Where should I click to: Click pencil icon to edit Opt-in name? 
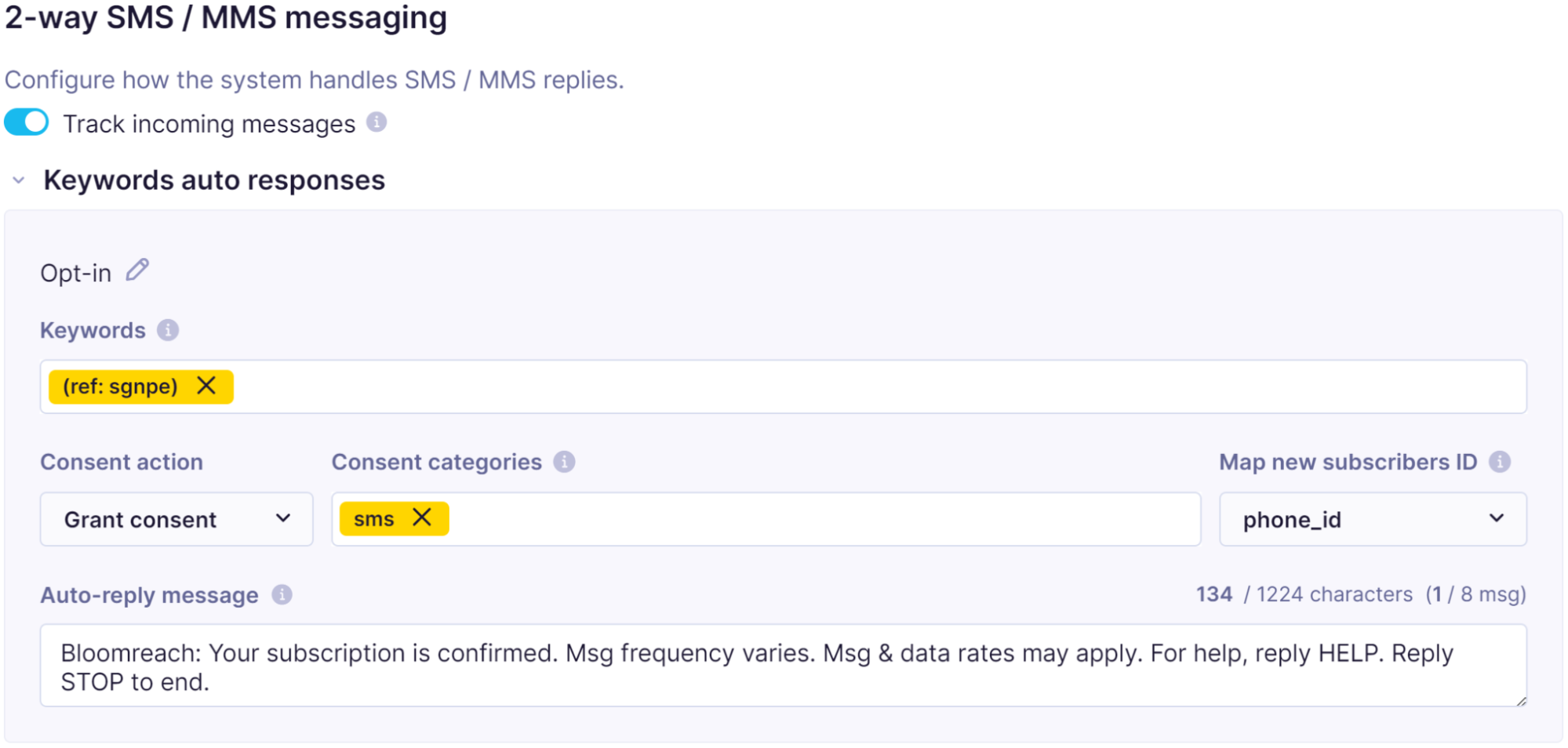[137, 271]
